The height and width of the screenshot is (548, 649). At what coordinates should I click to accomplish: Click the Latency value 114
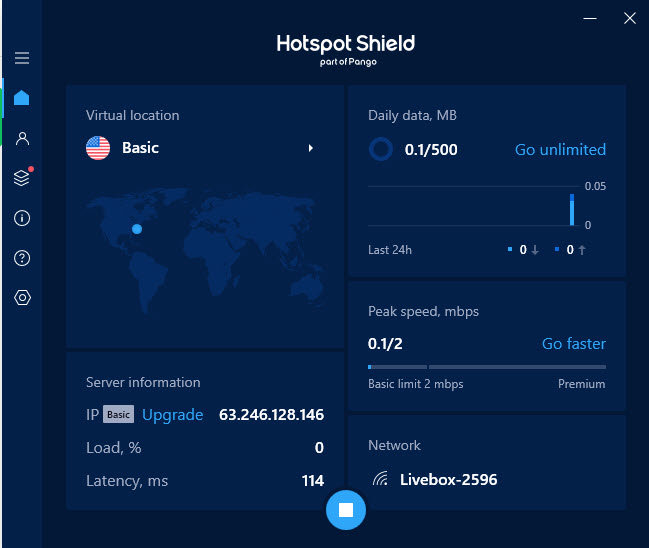coord(313,481)
